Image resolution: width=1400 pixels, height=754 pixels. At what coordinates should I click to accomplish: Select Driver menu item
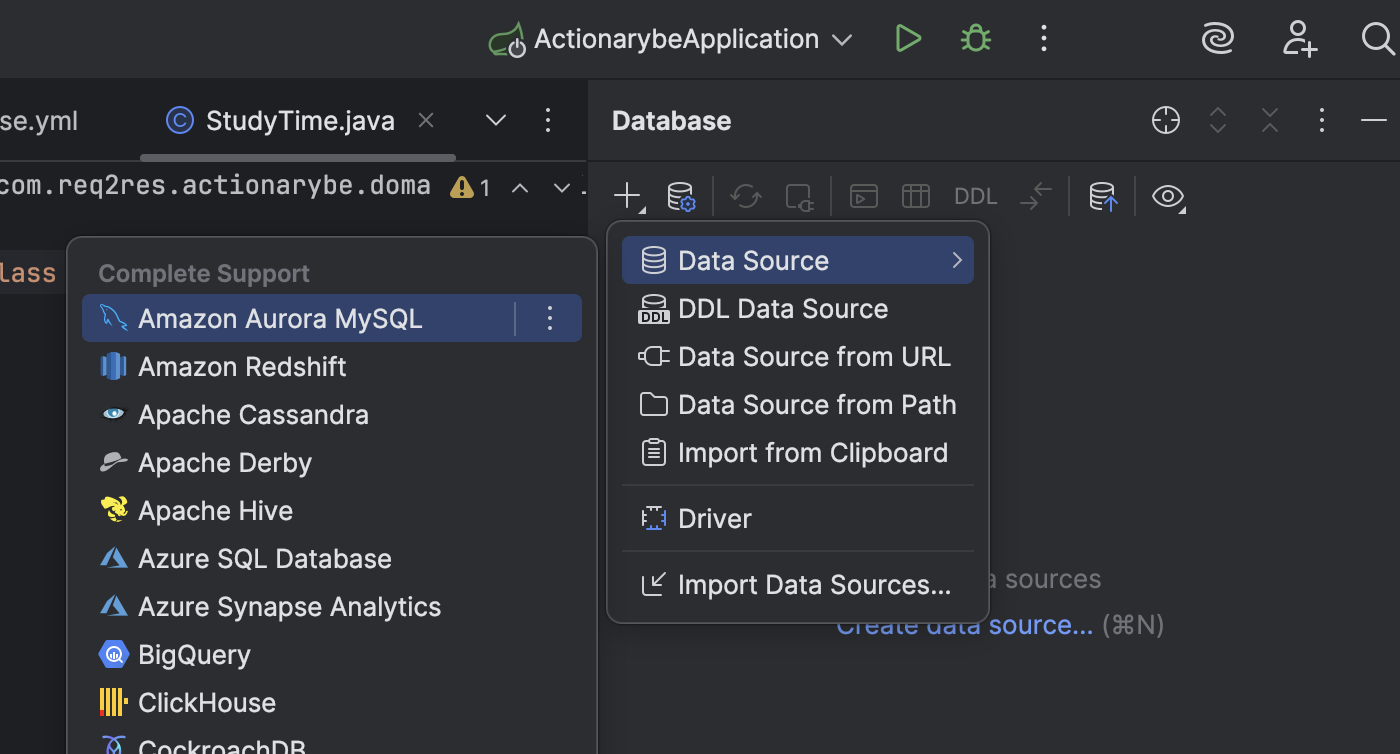[x=798, y=519]
